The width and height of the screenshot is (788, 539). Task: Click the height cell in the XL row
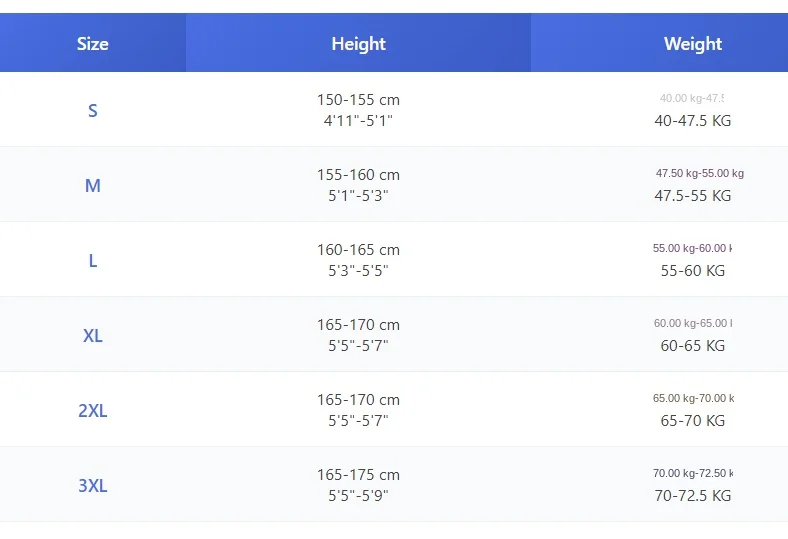358,335
